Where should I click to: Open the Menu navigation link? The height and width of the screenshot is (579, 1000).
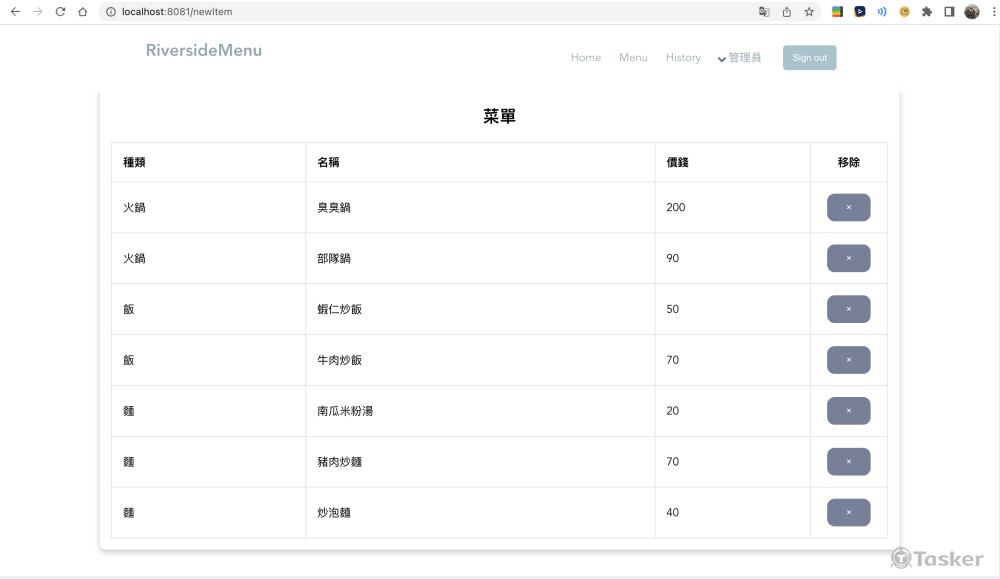tap(633, 58)
